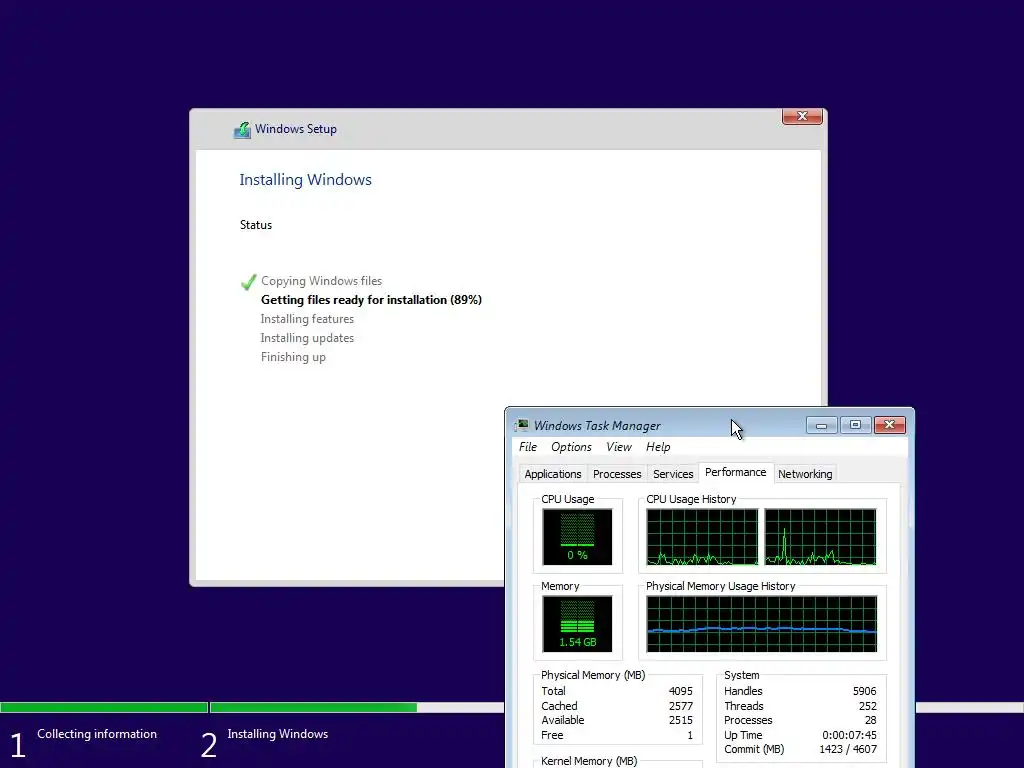
Task: Click the 'Physical Memory (MB)' group label
Action: click(x=593, y=675)
